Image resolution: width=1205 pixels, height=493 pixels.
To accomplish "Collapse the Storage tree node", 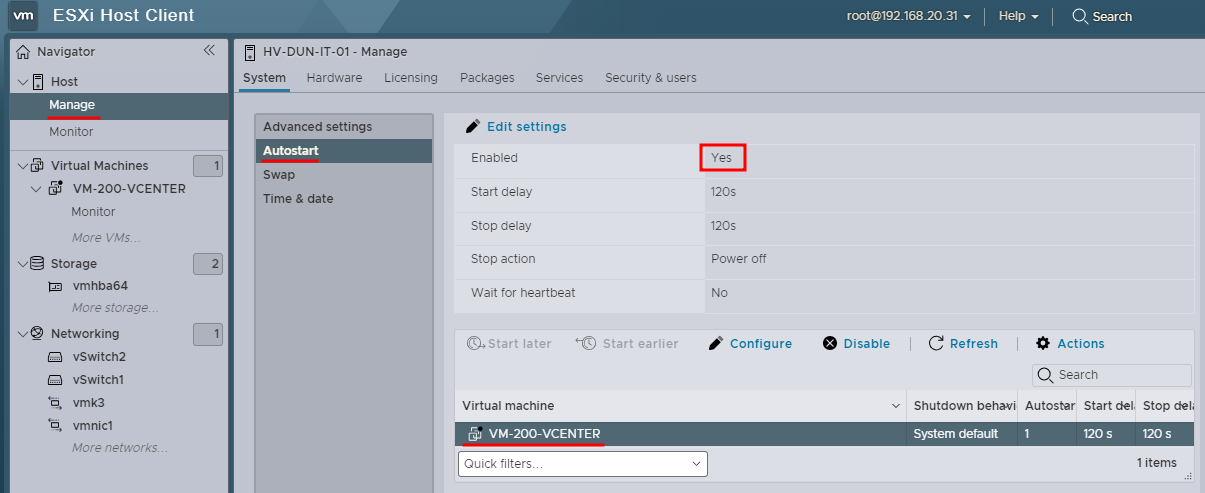I will point(22,263).
